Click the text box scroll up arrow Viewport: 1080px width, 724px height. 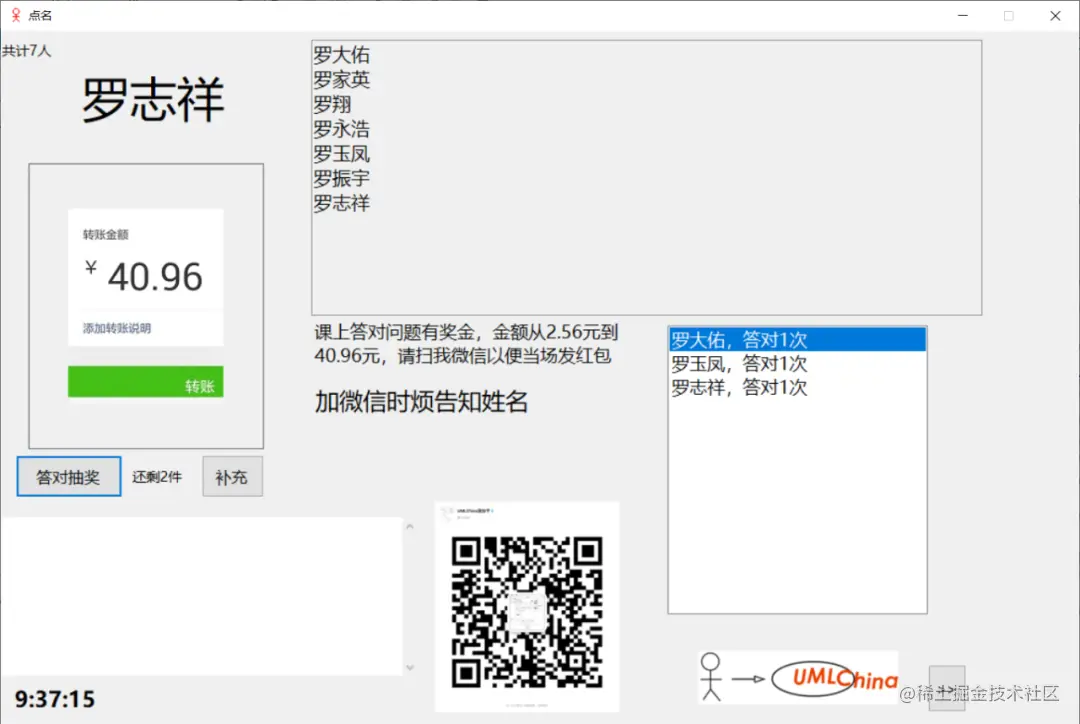pos(410,527)
